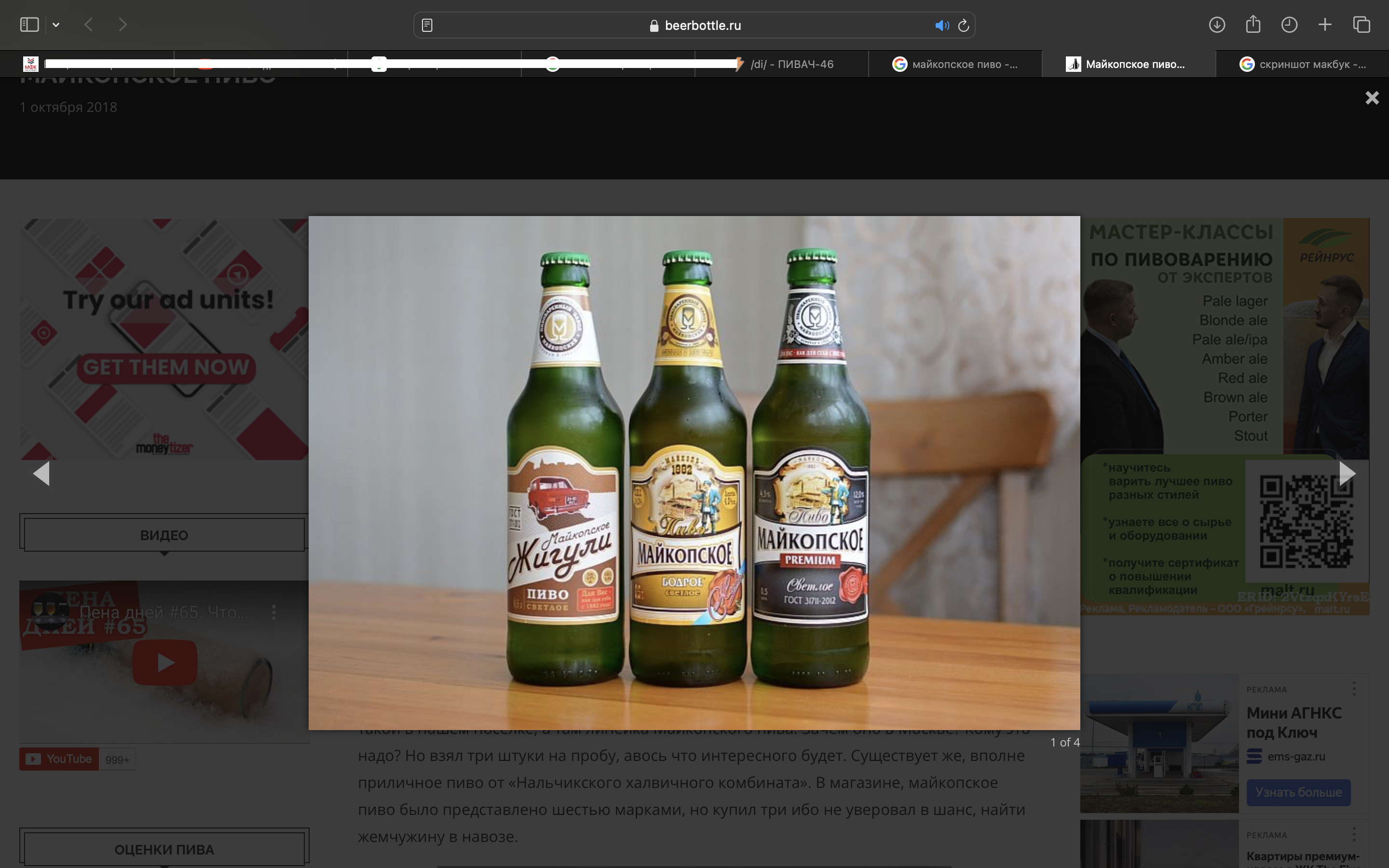Open the history clock icon
Image resolution: width=1389 pixels, height=868 pixels.
(x=1289, y=25)
